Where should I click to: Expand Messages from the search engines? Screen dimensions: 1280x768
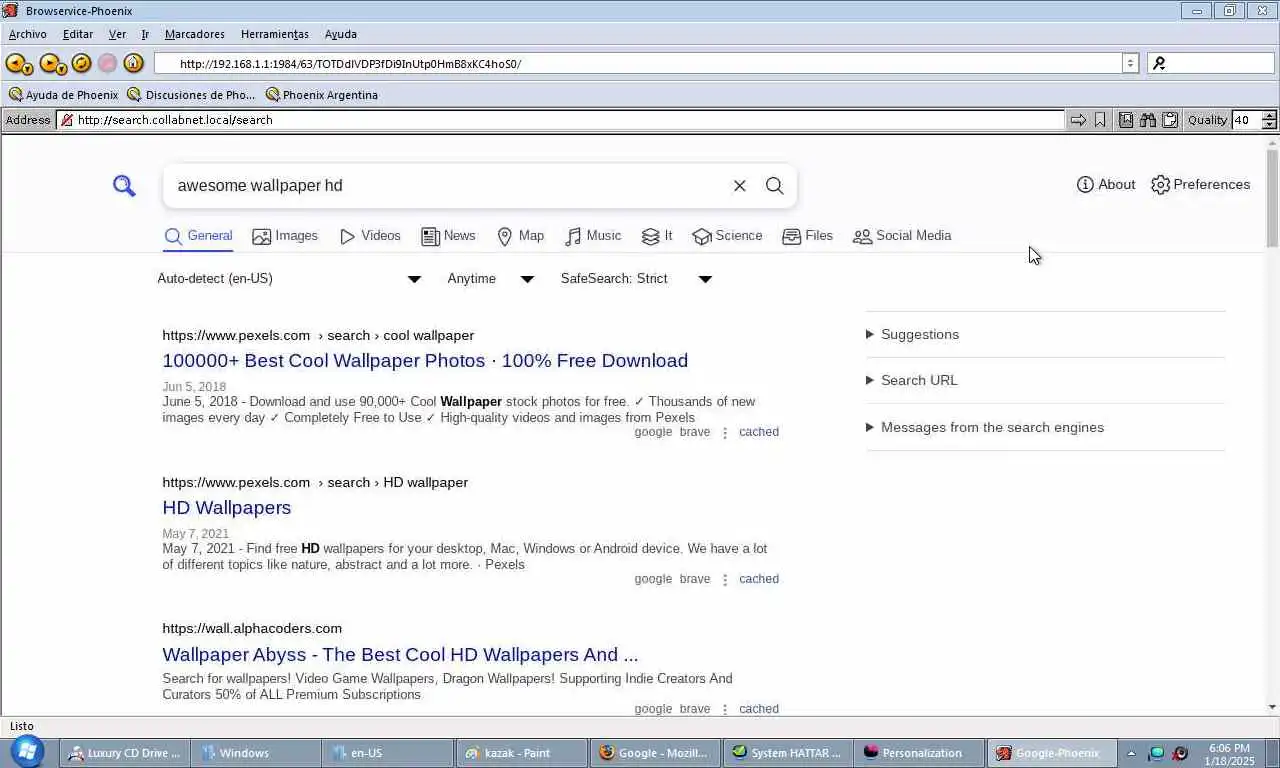[985, 428]
